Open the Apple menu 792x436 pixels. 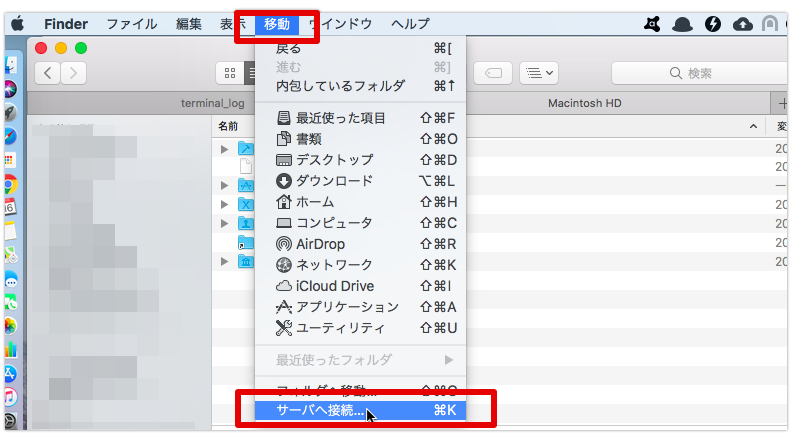click(x=17, y=24)
